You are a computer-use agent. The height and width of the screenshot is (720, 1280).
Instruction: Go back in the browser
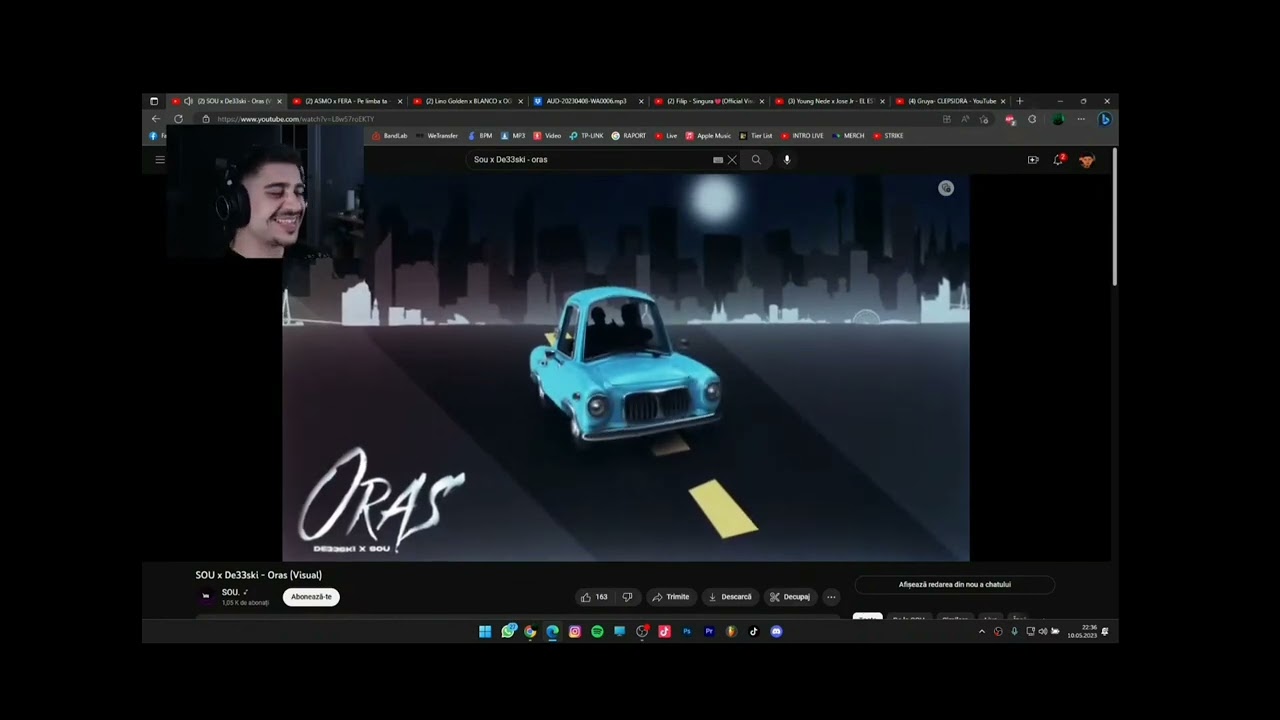tap(155, 119)
